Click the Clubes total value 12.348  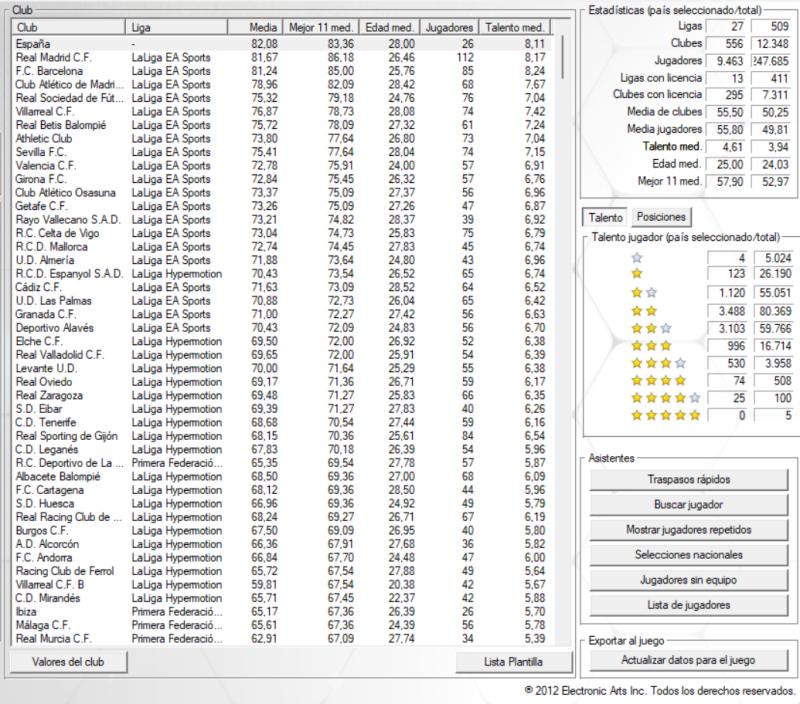(772, 43)
